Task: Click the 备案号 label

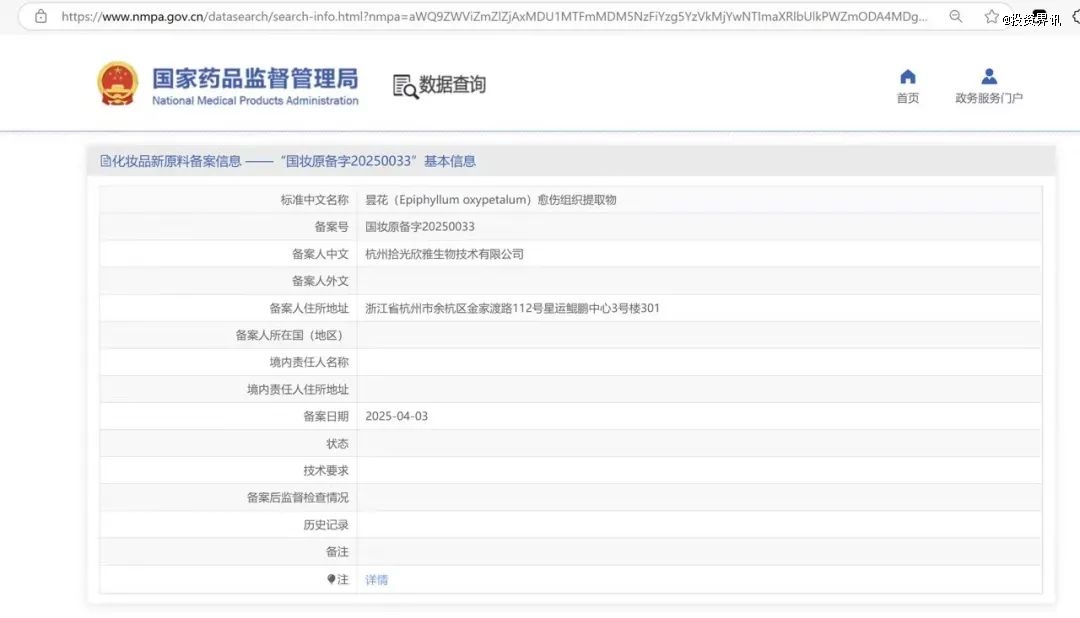Action: 331,227
